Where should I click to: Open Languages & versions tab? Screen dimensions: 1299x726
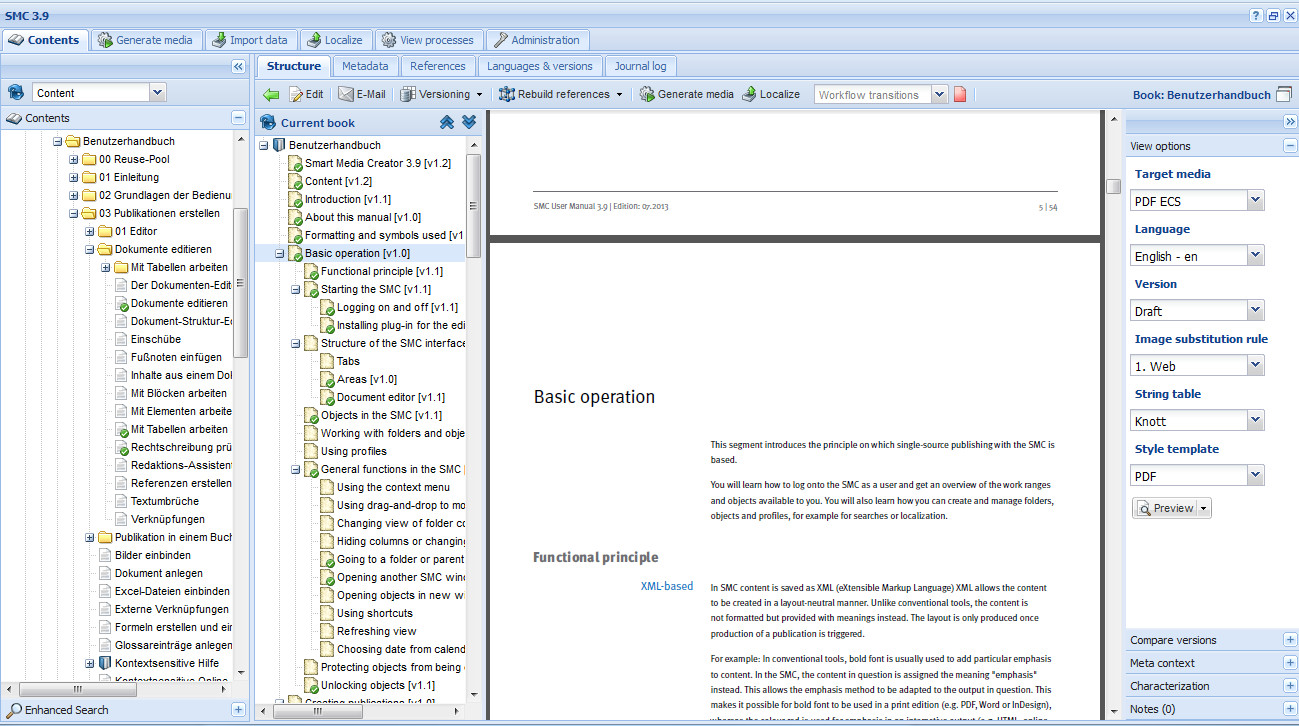(540, 66)
